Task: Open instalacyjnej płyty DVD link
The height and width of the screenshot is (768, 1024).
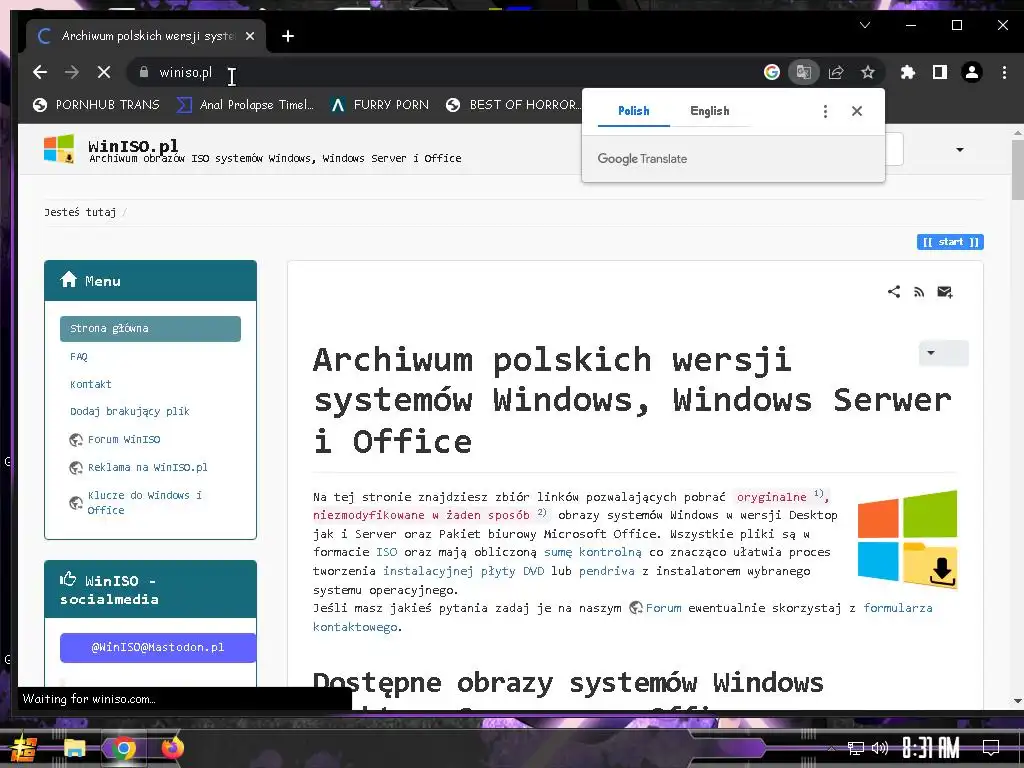Action: [x=463, y=571]
